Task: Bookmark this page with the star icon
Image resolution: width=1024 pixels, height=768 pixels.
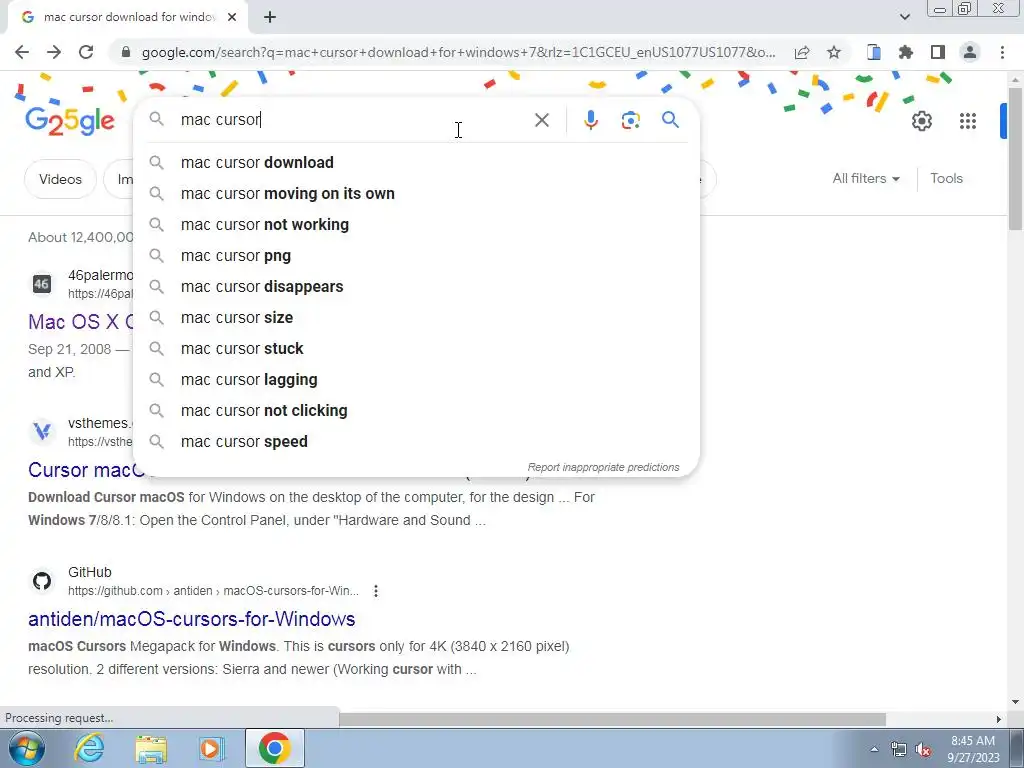Action: [x=833, y=52]
